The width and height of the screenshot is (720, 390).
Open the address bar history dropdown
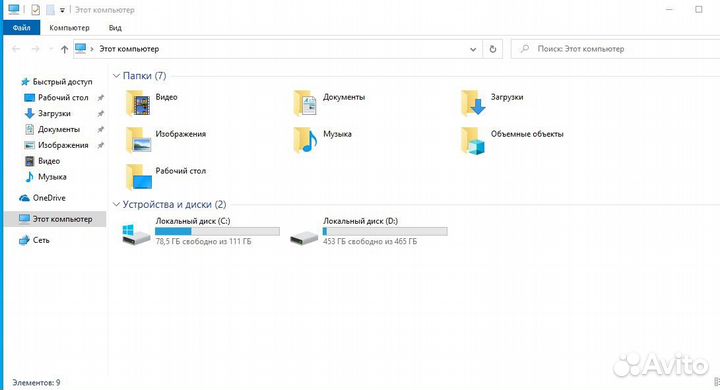[x=473, y=49]
